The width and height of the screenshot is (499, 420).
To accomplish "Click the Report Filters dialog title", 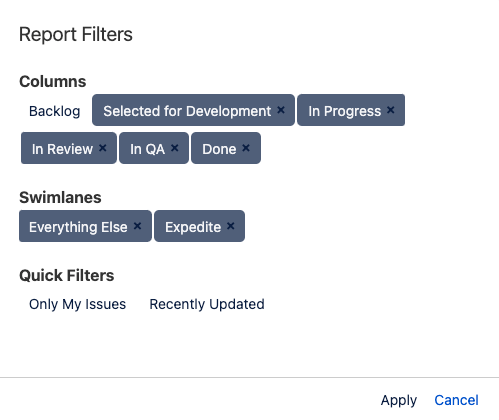I will [x=76, y=34].
